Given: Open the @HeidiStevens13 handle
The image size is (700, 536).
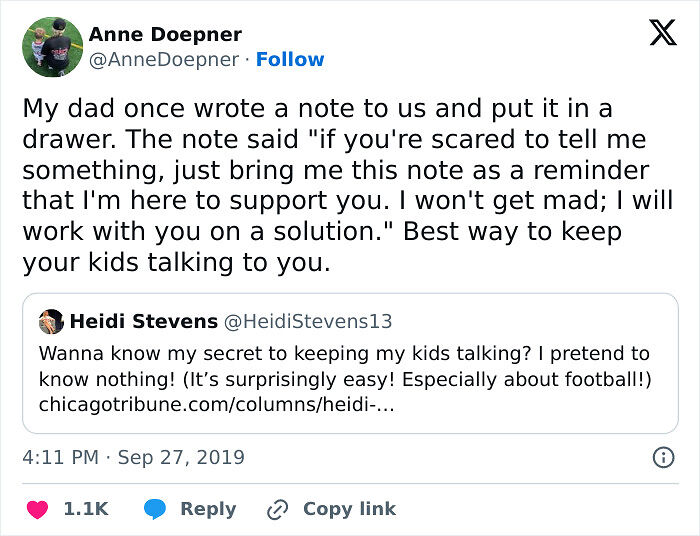Looking at the screenshot, I should (309, 322).
